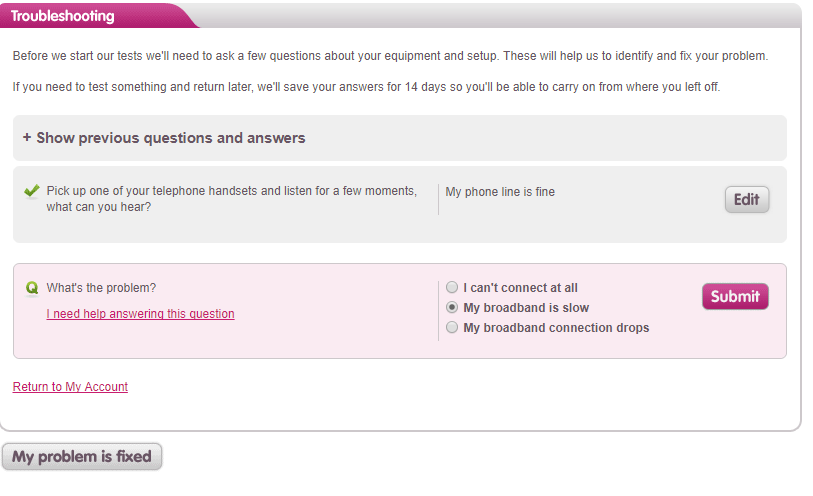This screenshot has height=496, width=813.
Task: Click the "My broadband connection drops" label text
Action: point(556,328)
